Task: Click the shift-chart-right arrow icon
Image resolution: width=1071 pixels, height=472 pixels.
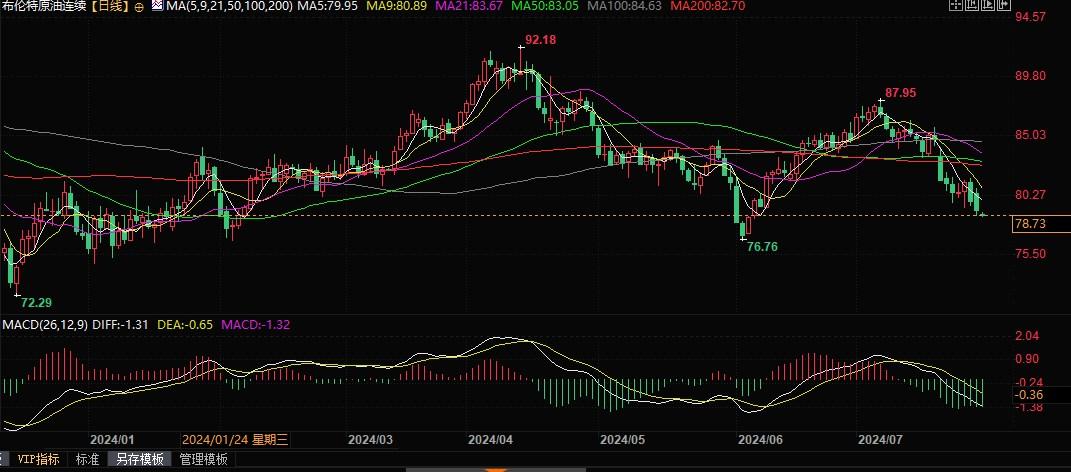Action: [x=988, y=5]
